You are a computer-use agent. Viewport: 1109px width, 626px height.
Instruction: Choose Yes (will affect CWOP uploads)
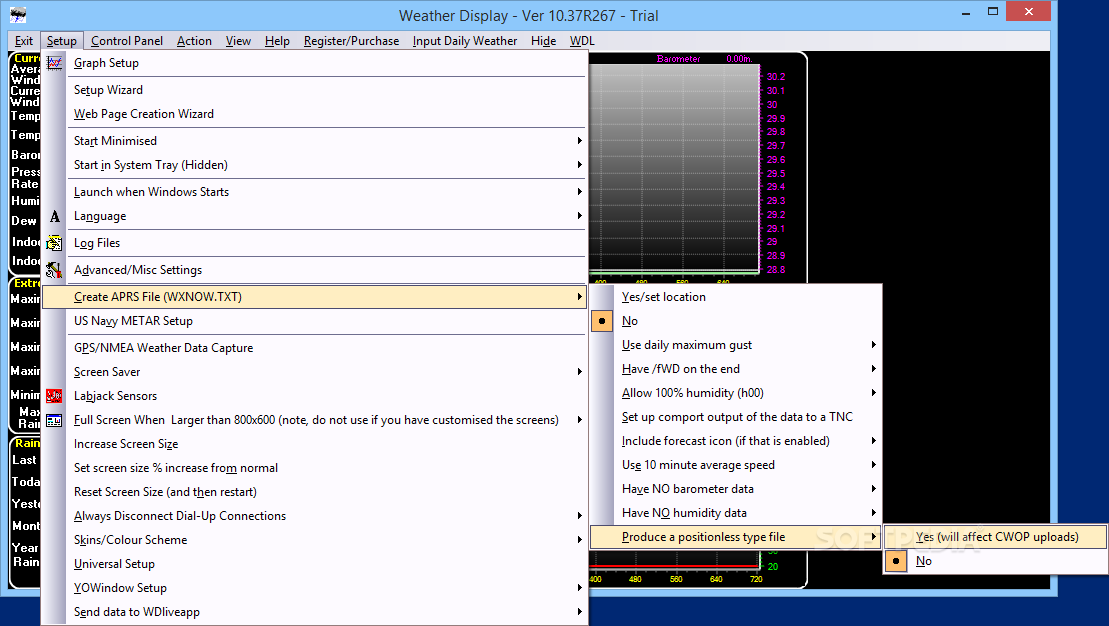click(x=996, y=538)
